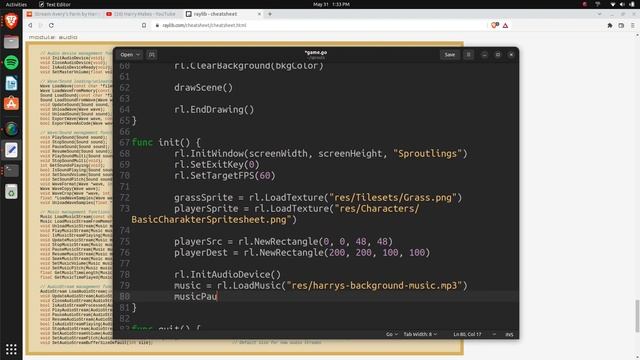The width and height of the screenshot is (640, 360).
Task: Click the playerSrc rectangle line
Action: [x=283, y=242]
